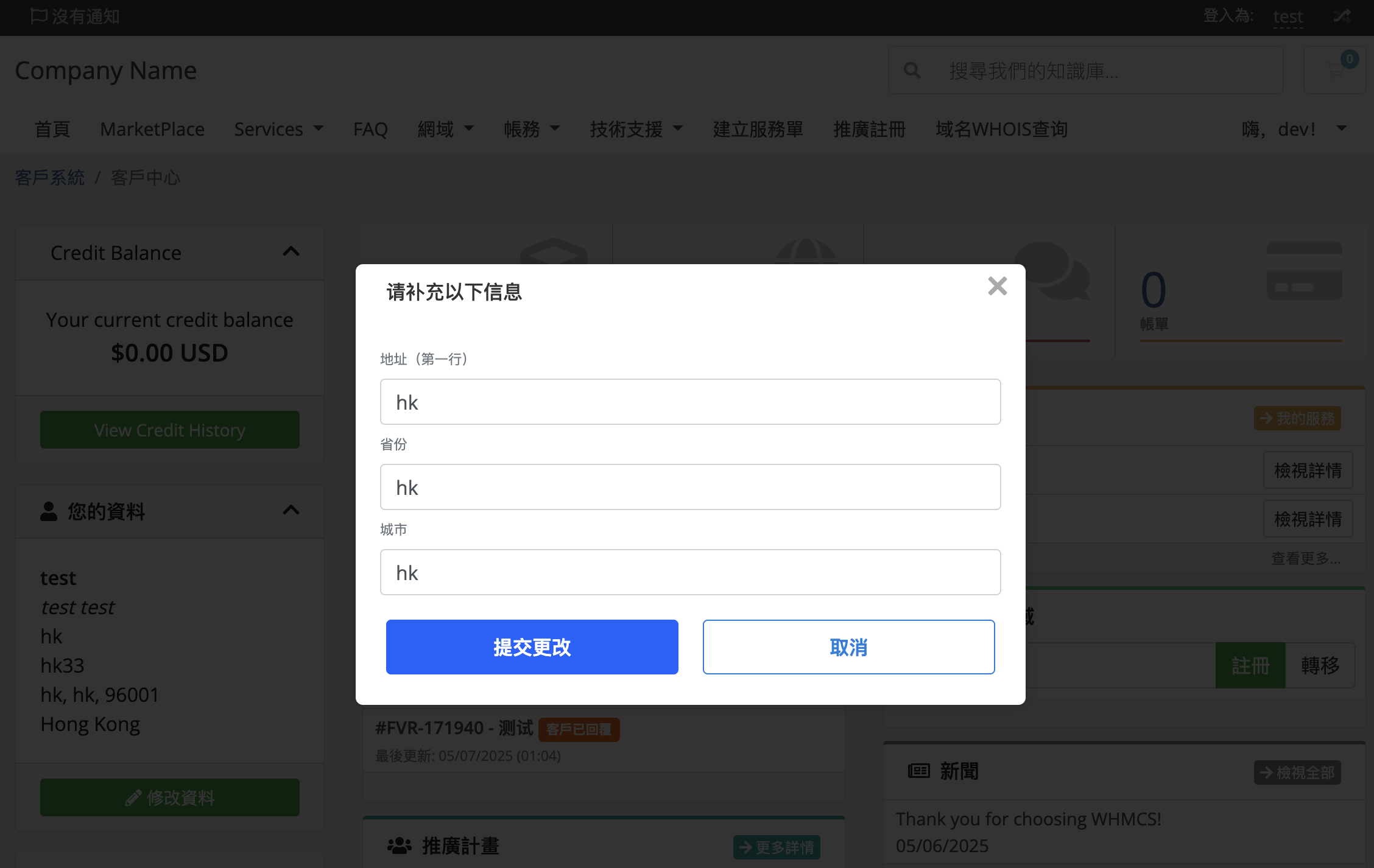Click the shopping cart icon

(1335, 71)
